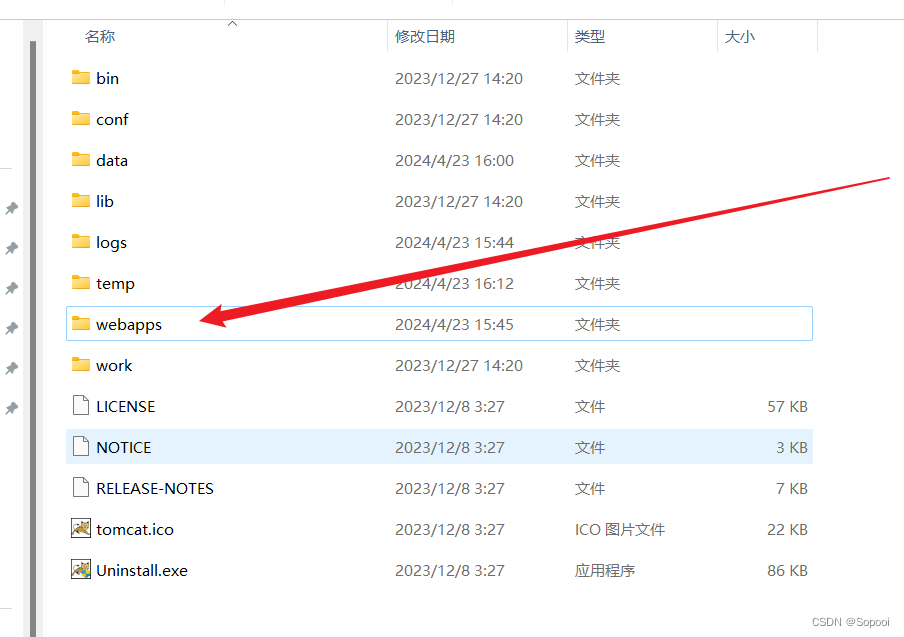Image resolution: width=904 pixels, height=637 pixels.
Task: Toggle the topmost pin in left sidebar
Action: [x=12, y=209]
